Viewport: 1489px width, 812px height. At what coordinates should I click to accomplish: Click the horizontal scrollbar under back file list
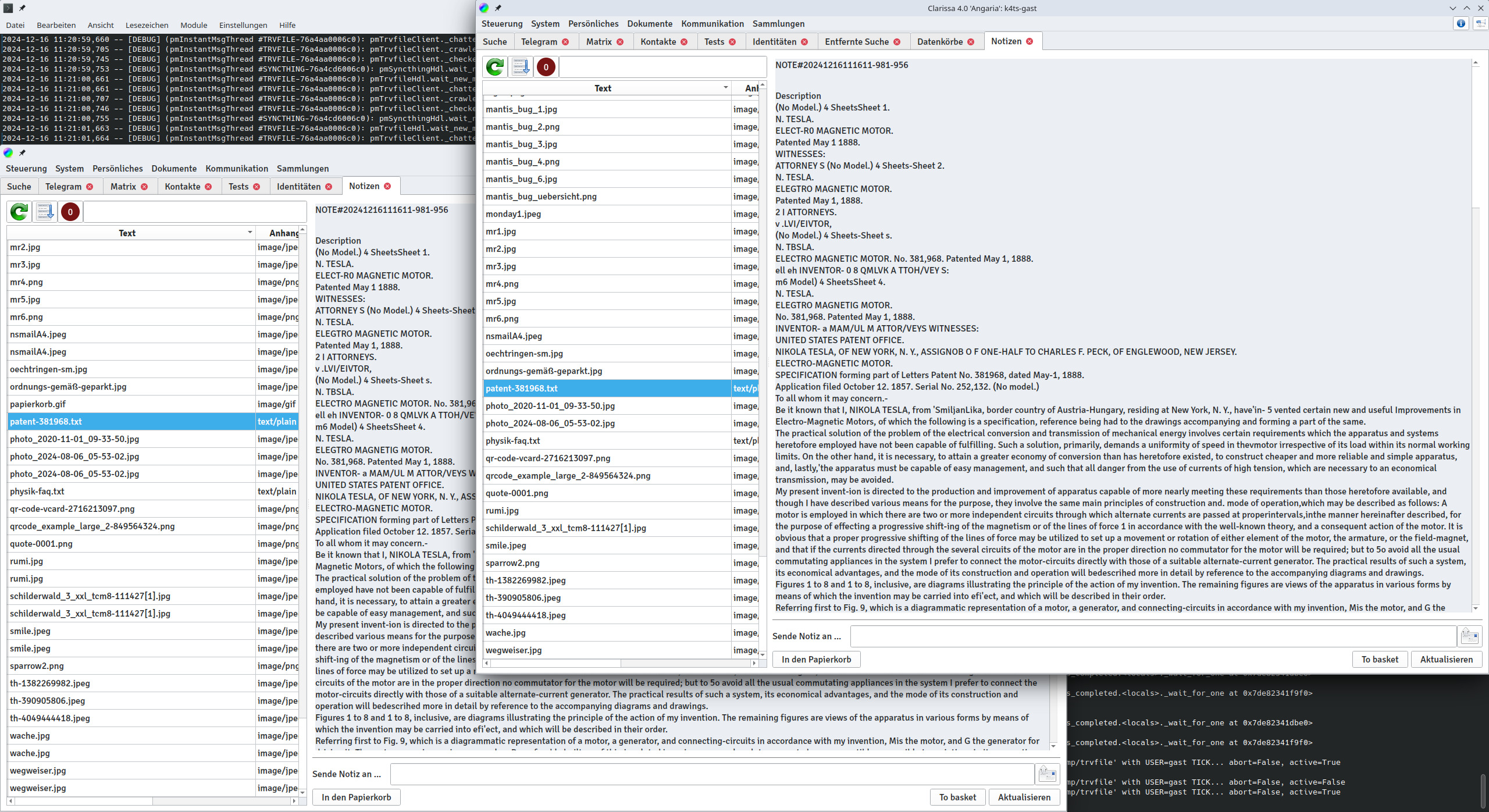tap(153, 801)
